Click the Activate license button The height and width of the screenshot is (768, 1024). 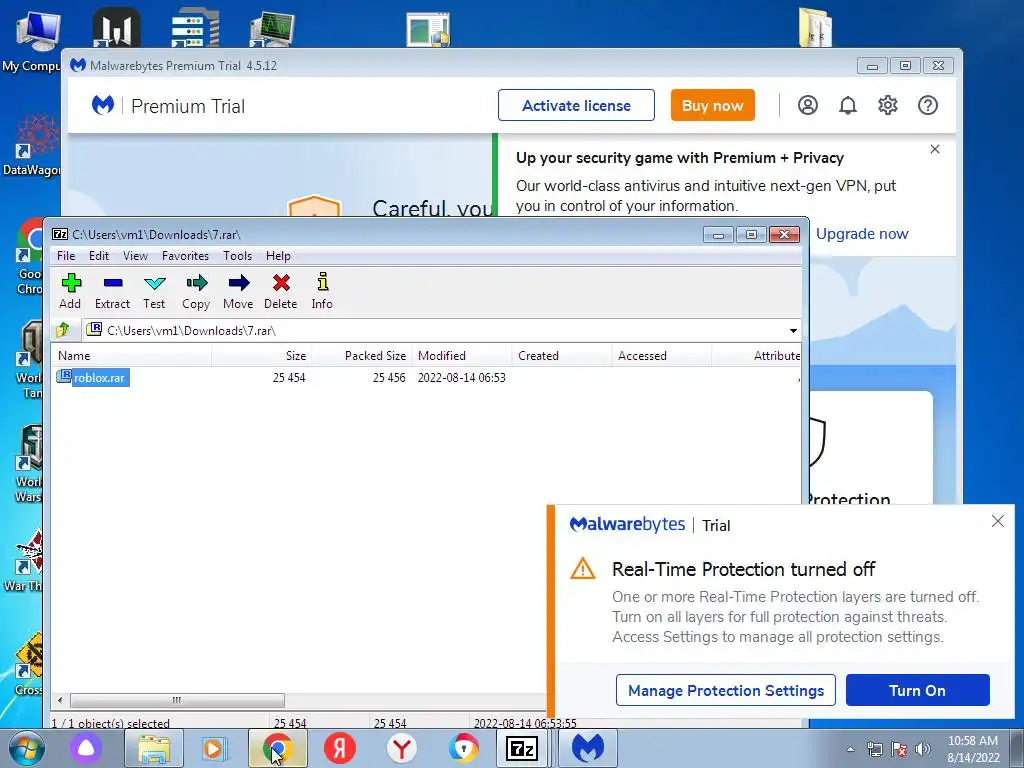tap(576, 105)
